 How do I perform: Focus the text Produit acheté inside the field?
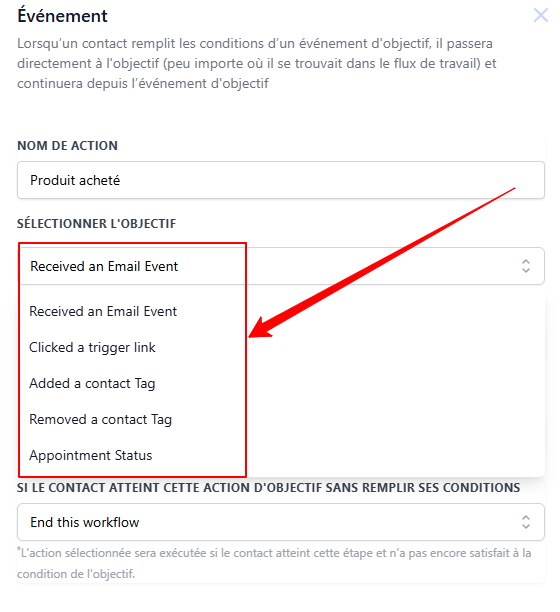pos(75,180)
